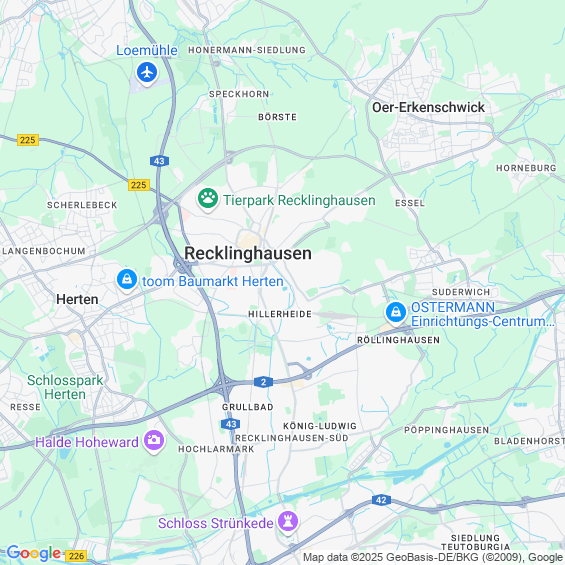The height and width of the screenshot is (565, 565).
Task: Select the Hillerheide district label
Action: tap(280, 314)
